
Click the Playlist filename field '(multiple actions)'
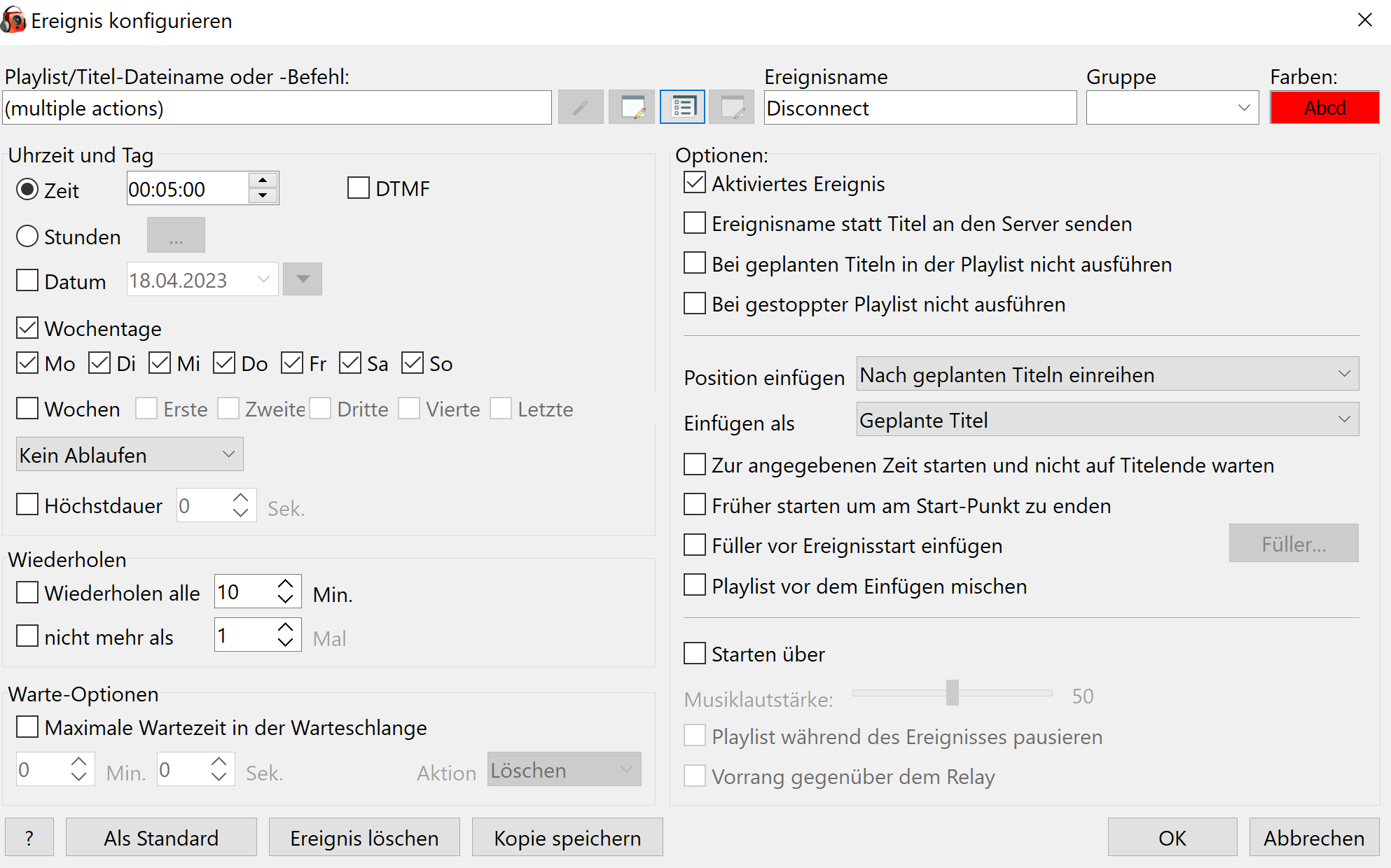pos(277,108)
